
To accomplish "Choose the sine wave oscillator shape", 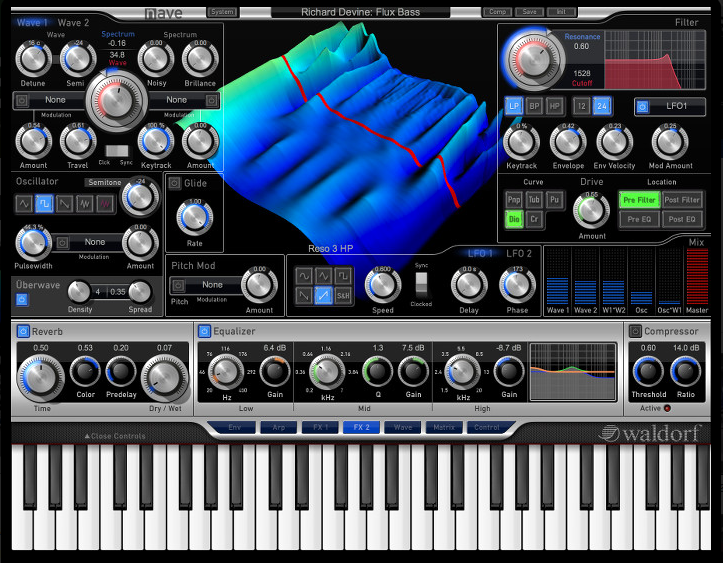I will (x=24, y=203).
